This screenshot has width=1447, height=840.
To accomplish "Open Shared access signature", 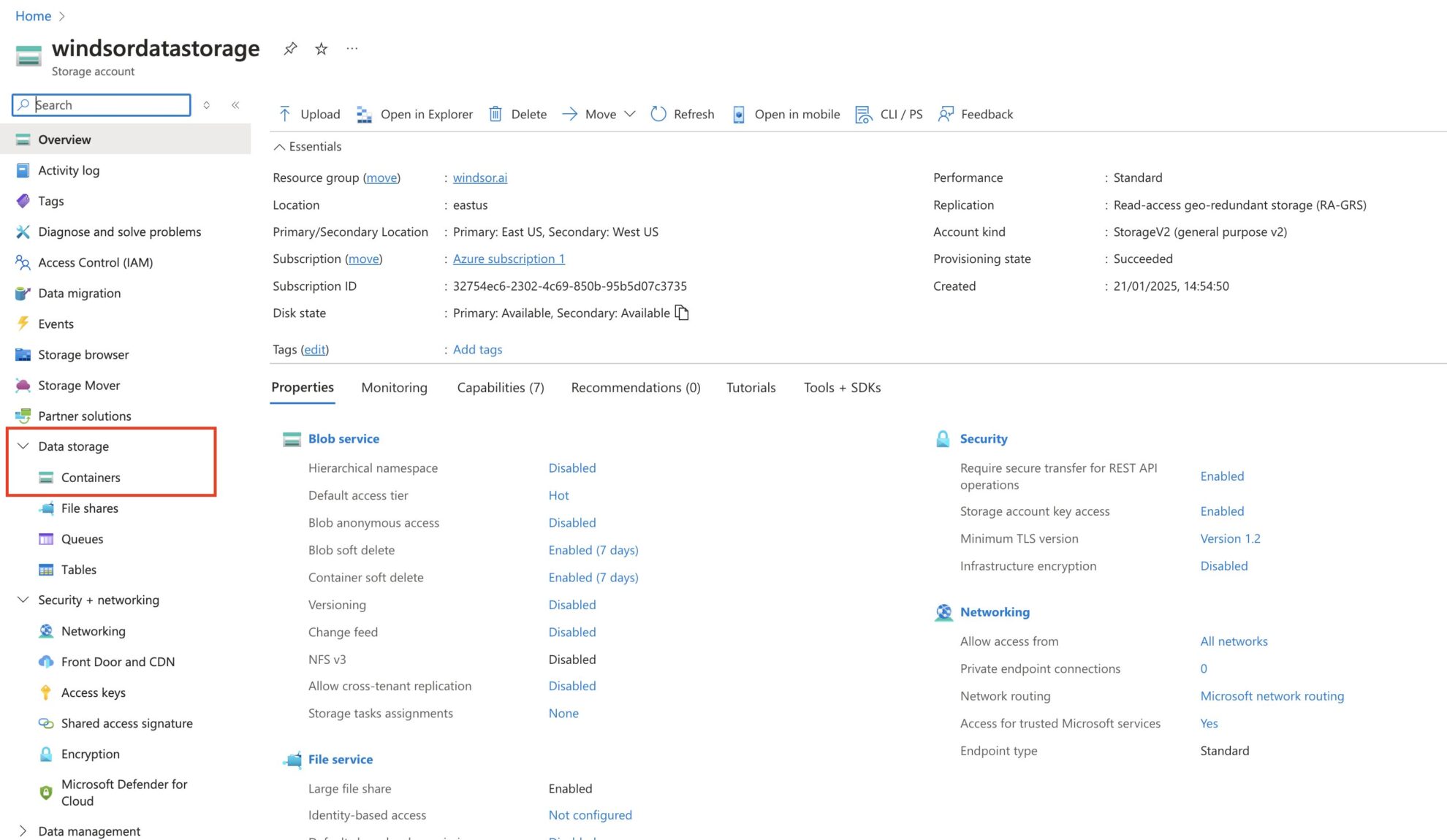I will 126,722.
